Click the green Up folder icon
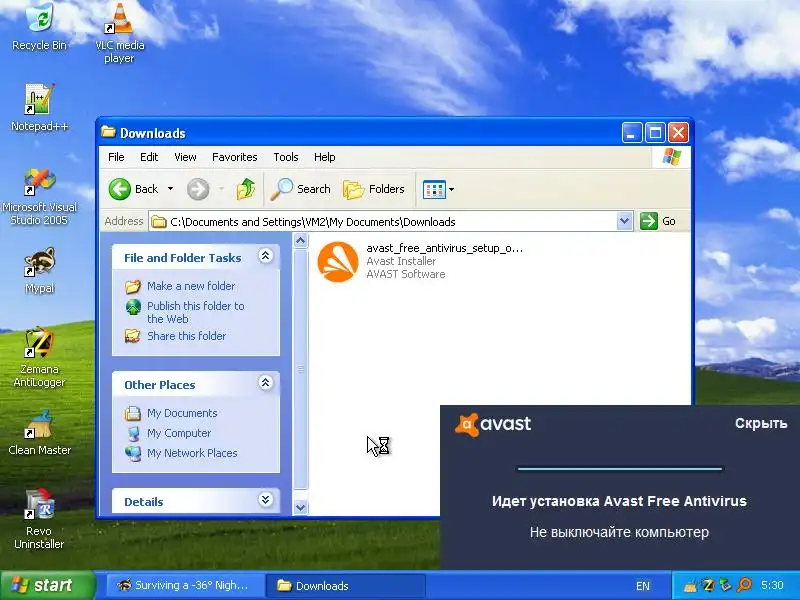Viewport: 800px width, 600px height. click(x=245, y=189)
